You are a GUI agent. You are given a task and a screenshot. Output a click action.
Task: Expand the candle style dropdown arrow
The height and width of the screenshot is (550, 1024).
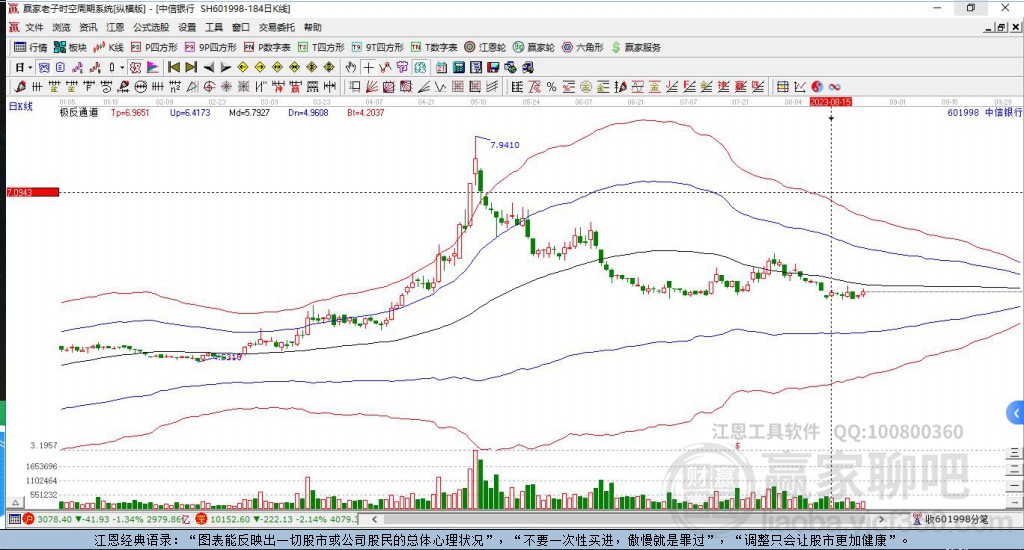coord(121,67)
